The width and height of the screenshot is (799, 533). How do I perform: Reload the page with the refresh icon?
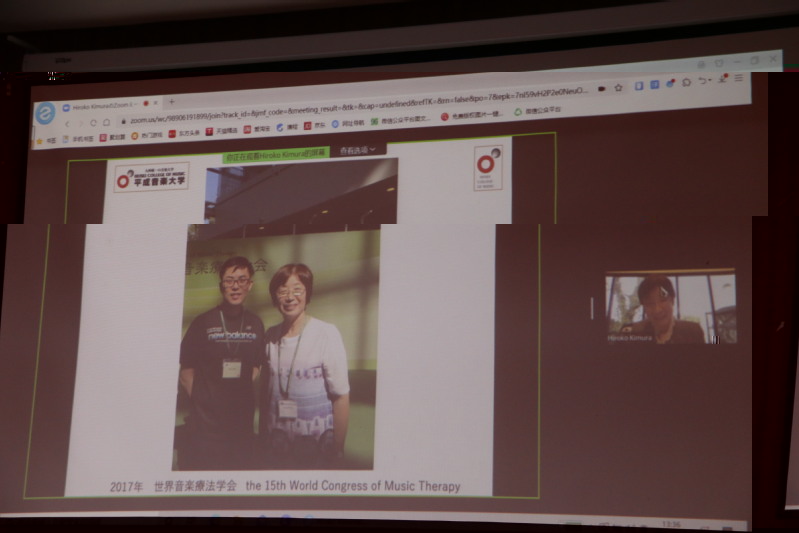point(93,123)
